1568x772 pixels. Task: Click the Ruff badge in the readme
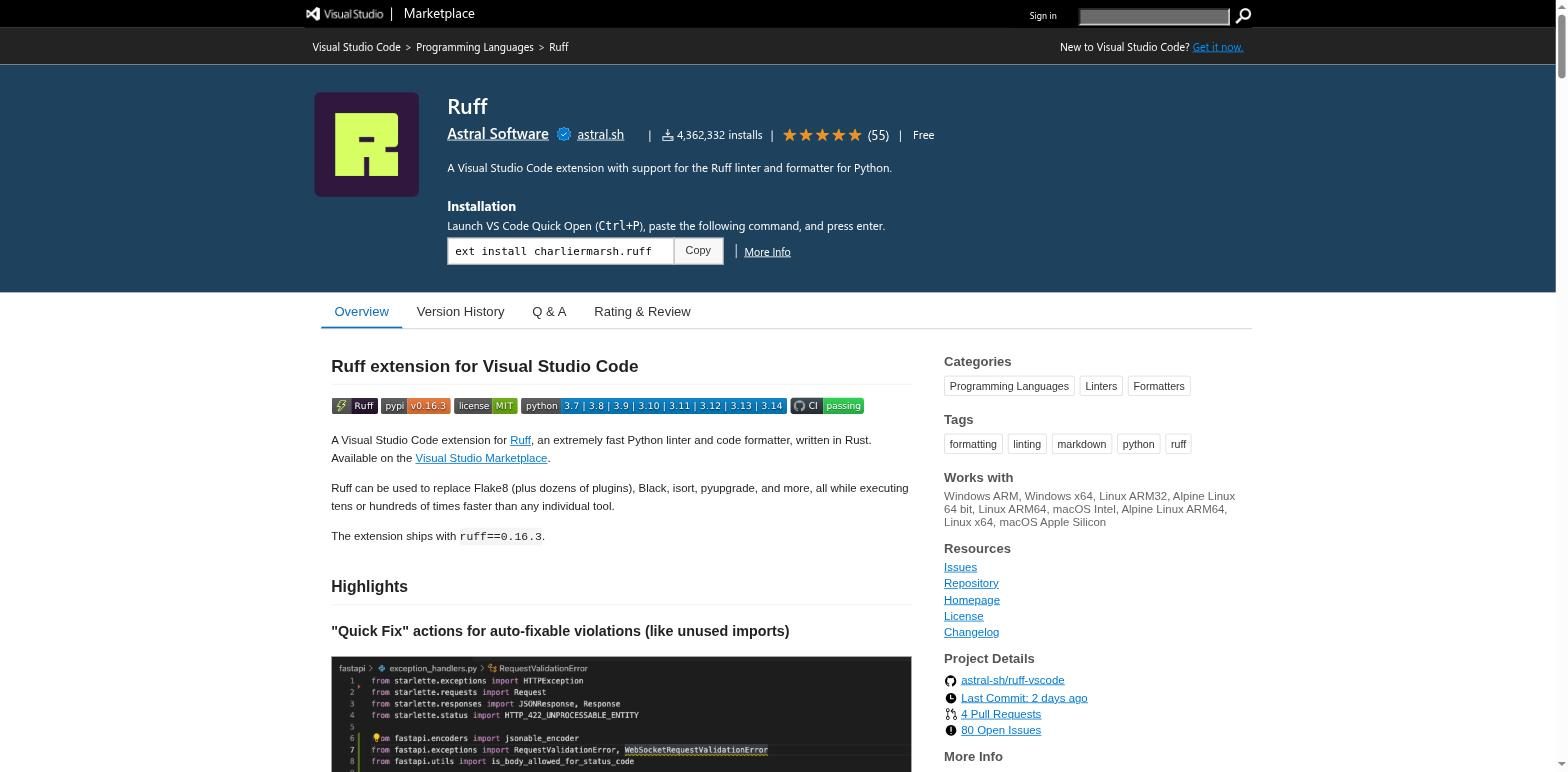(354, 406)
